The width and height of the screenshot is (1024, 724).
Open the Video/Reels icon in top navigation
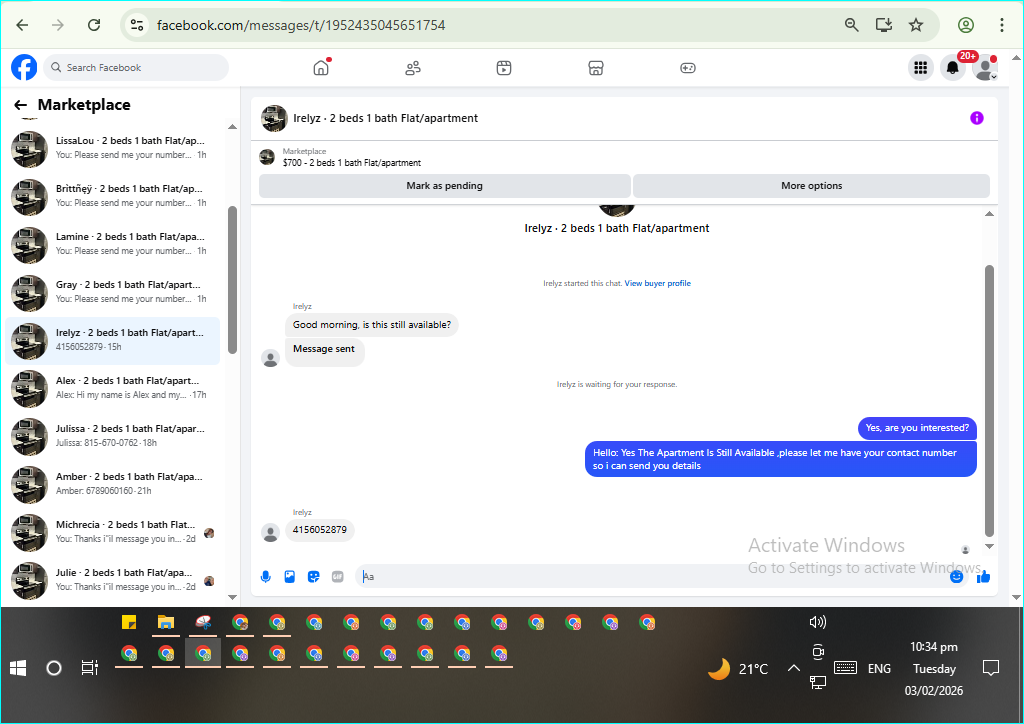click(x=504, y=68)
